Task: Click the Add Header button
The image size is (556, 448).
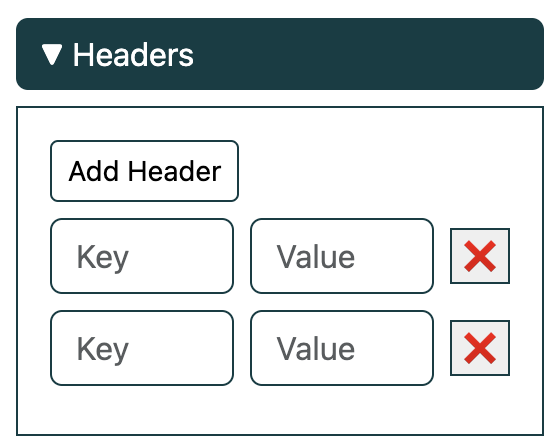Action: click(x=144, y=171)
